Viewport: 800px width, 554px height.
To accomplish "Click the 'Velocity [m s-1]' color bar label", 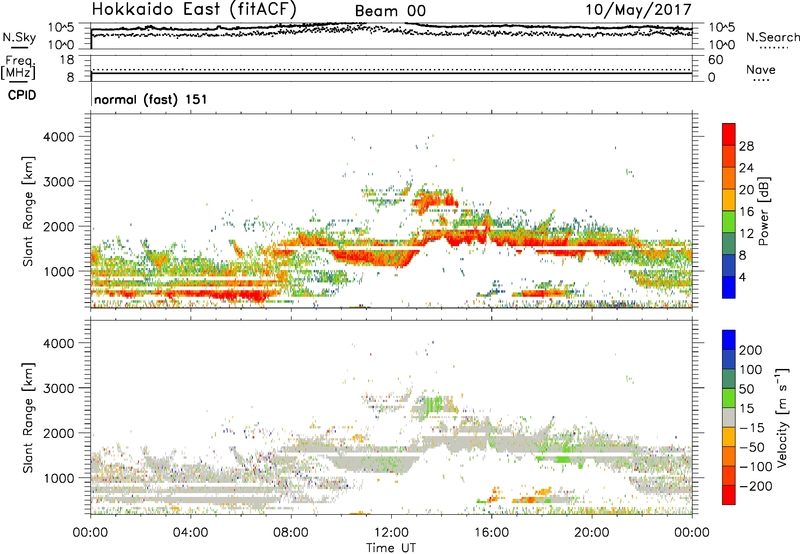I will 782,417.
